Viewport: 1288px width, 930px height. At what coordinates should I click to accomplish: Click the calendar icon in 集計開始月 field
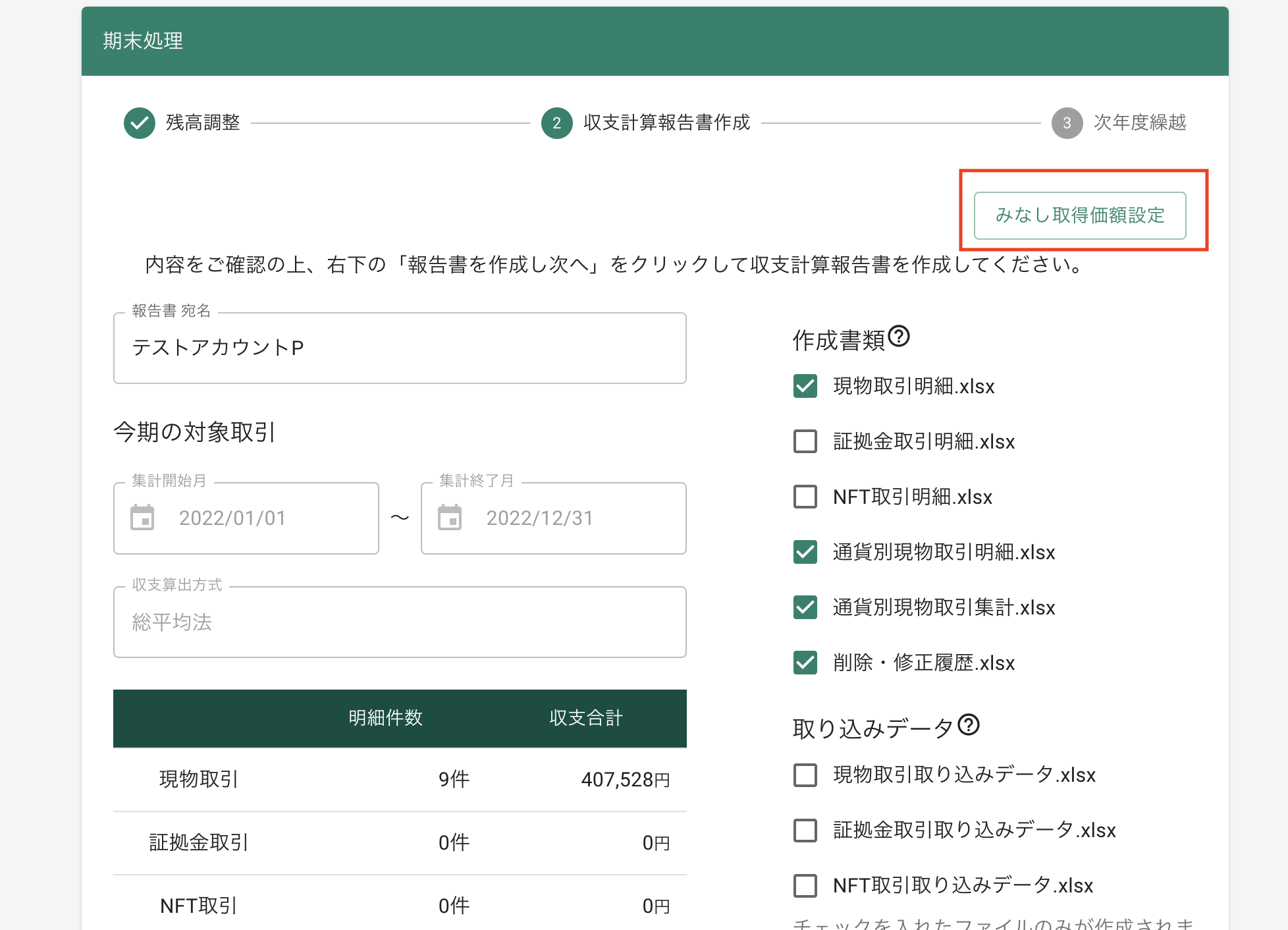point(142,518)
